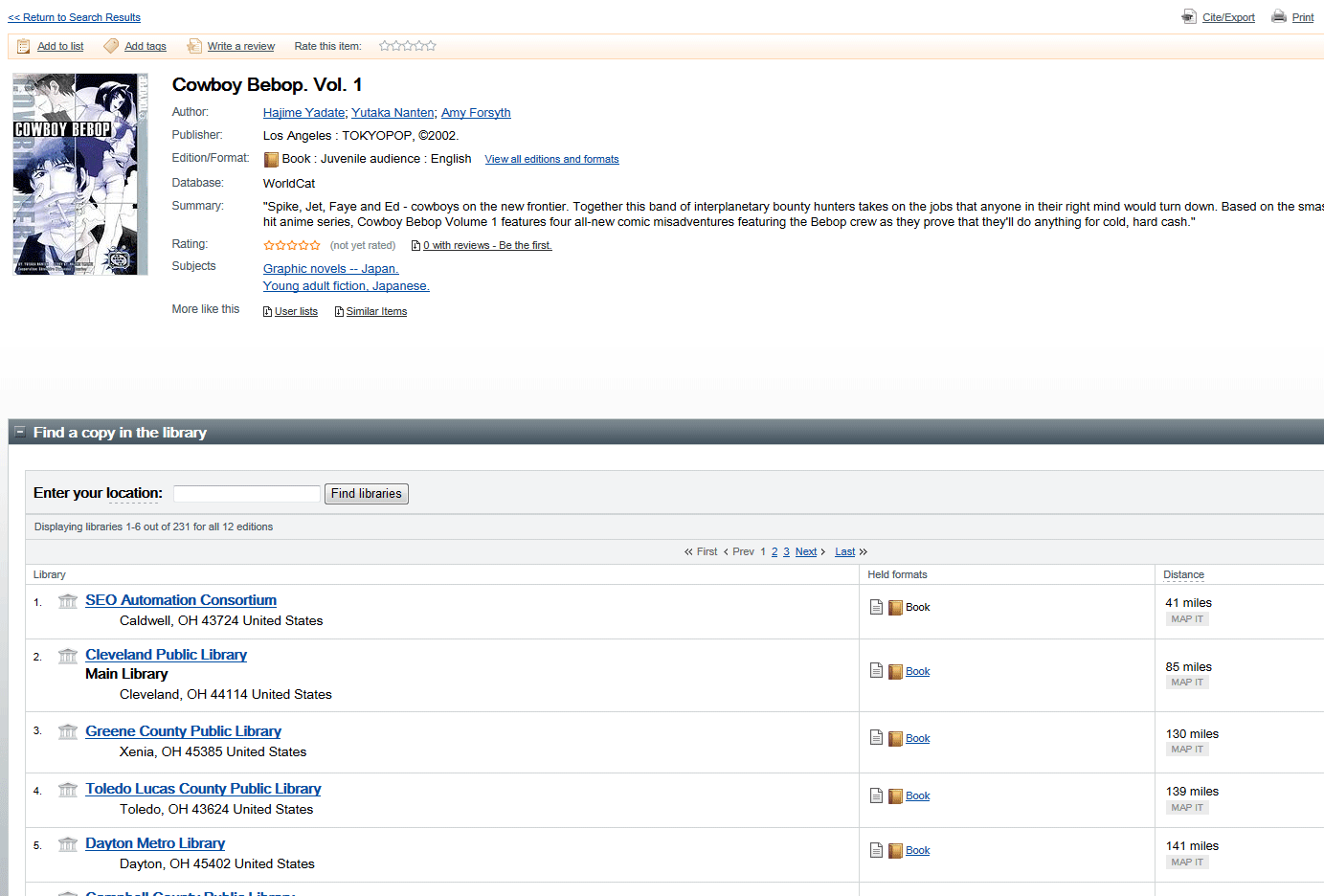Click MAP IT for 41 miles library

coord(1187,619)
